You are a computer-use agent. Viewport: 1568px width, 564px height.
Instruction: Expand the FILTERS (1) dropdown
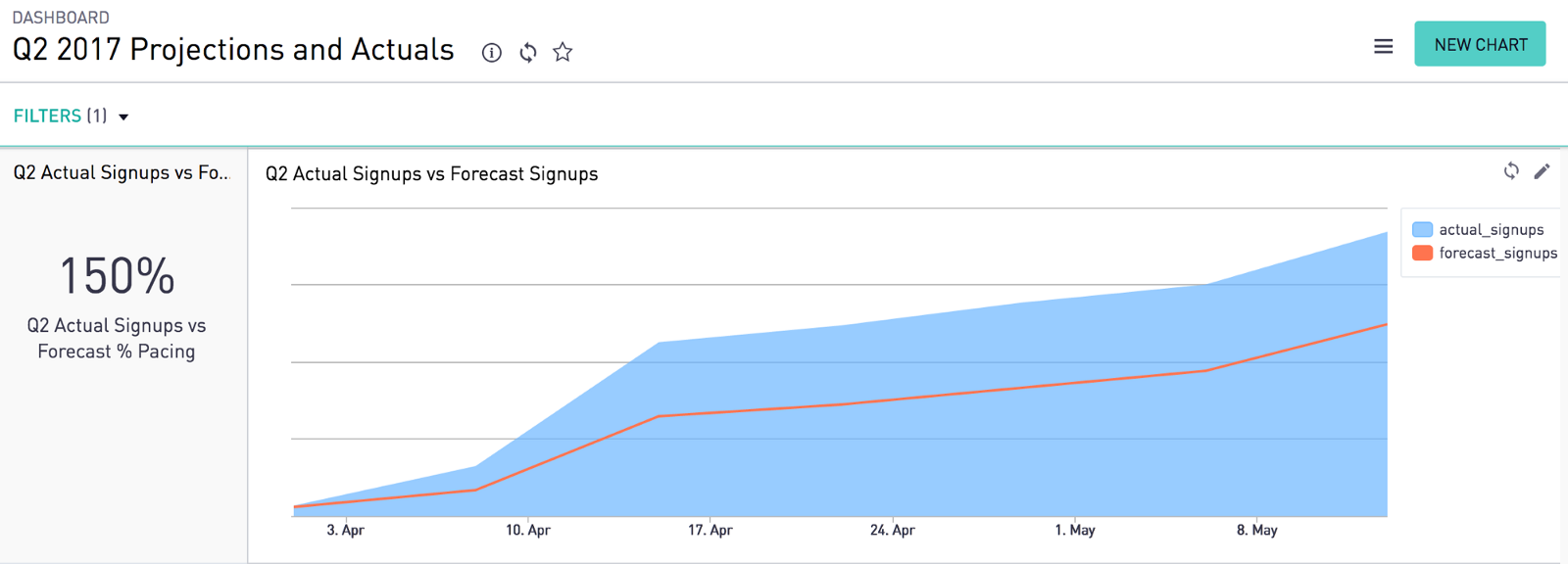coord(71,116)
